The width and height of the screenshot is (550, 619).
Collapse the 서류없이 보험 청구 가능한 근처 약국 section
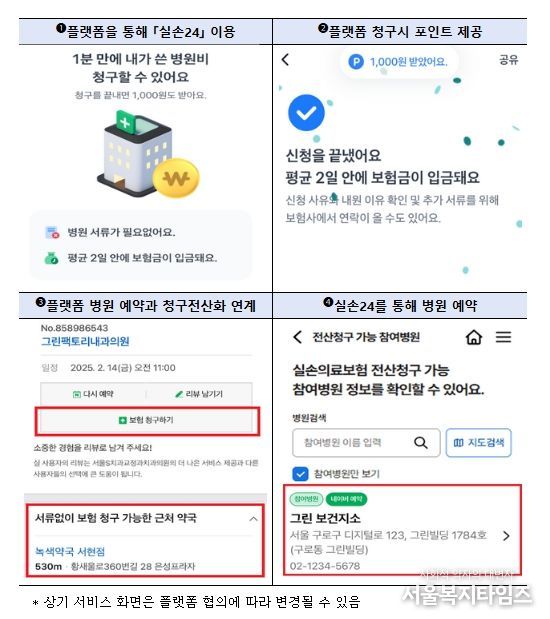click(x=253, y=519)
